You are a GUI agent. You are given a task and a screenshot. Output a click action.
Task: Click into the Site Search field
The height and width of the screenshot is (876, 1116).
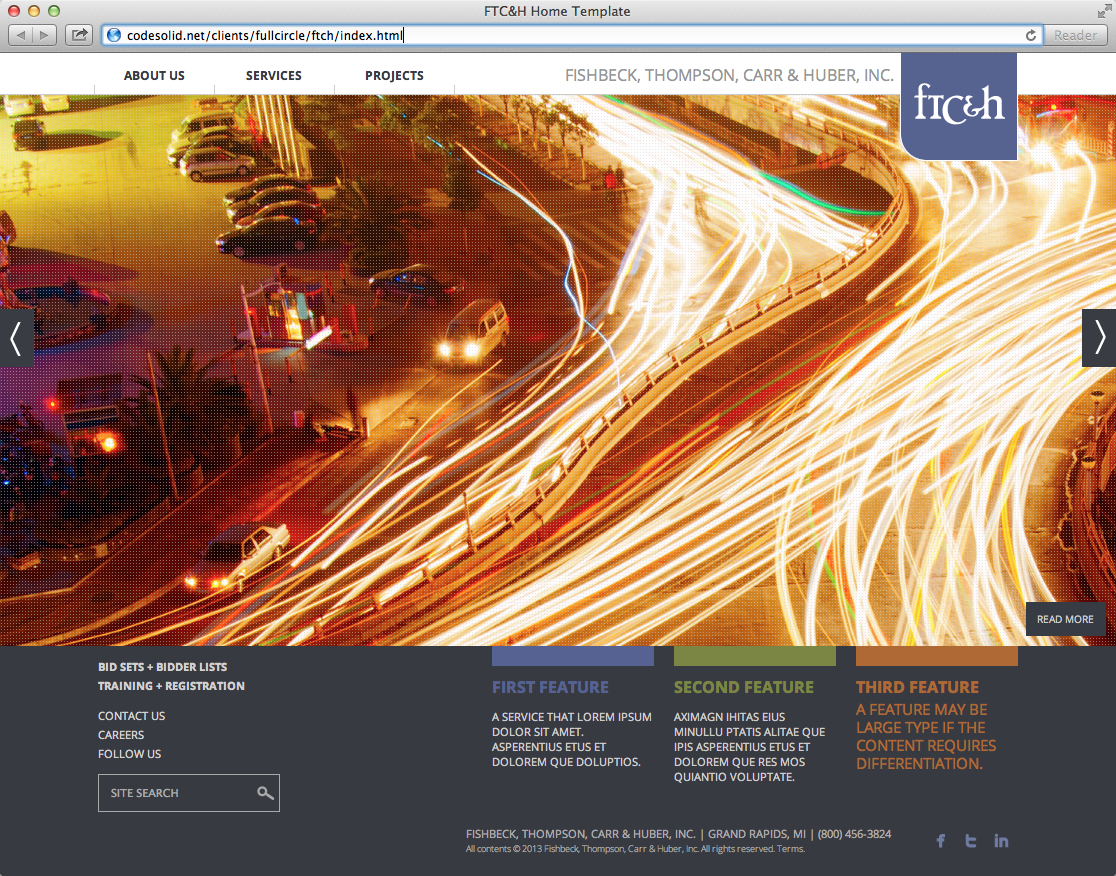point(175,793)
